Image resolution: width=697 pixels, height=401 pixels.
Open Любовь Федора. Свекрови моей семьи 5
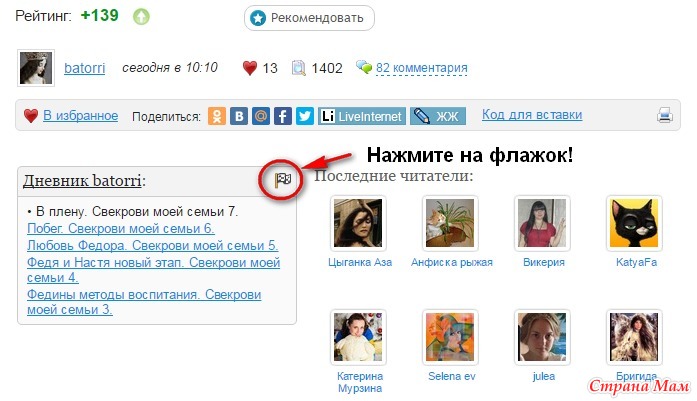(x=152, y=245)
